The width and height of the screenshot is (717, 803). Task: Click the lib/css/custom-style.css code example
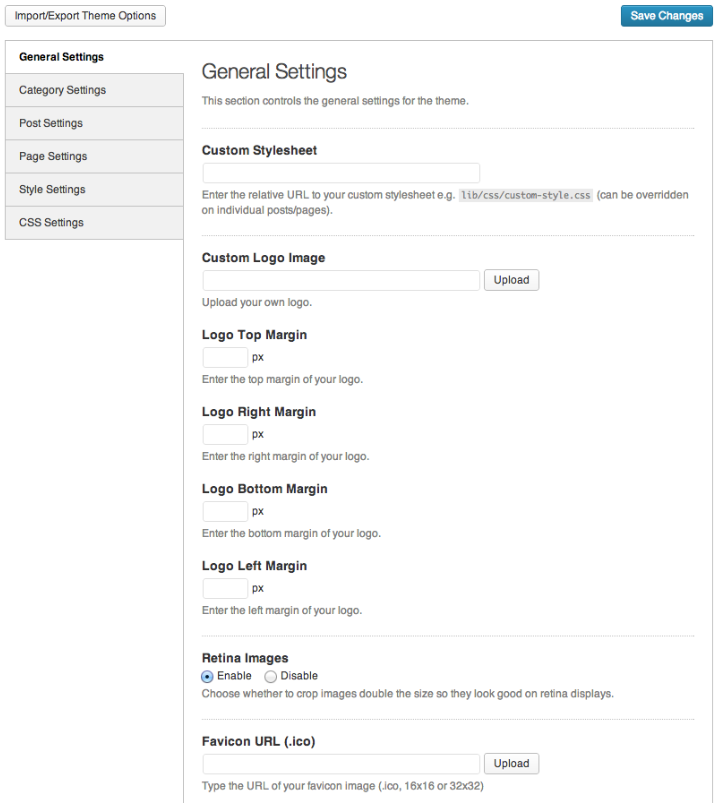point(525,195)
